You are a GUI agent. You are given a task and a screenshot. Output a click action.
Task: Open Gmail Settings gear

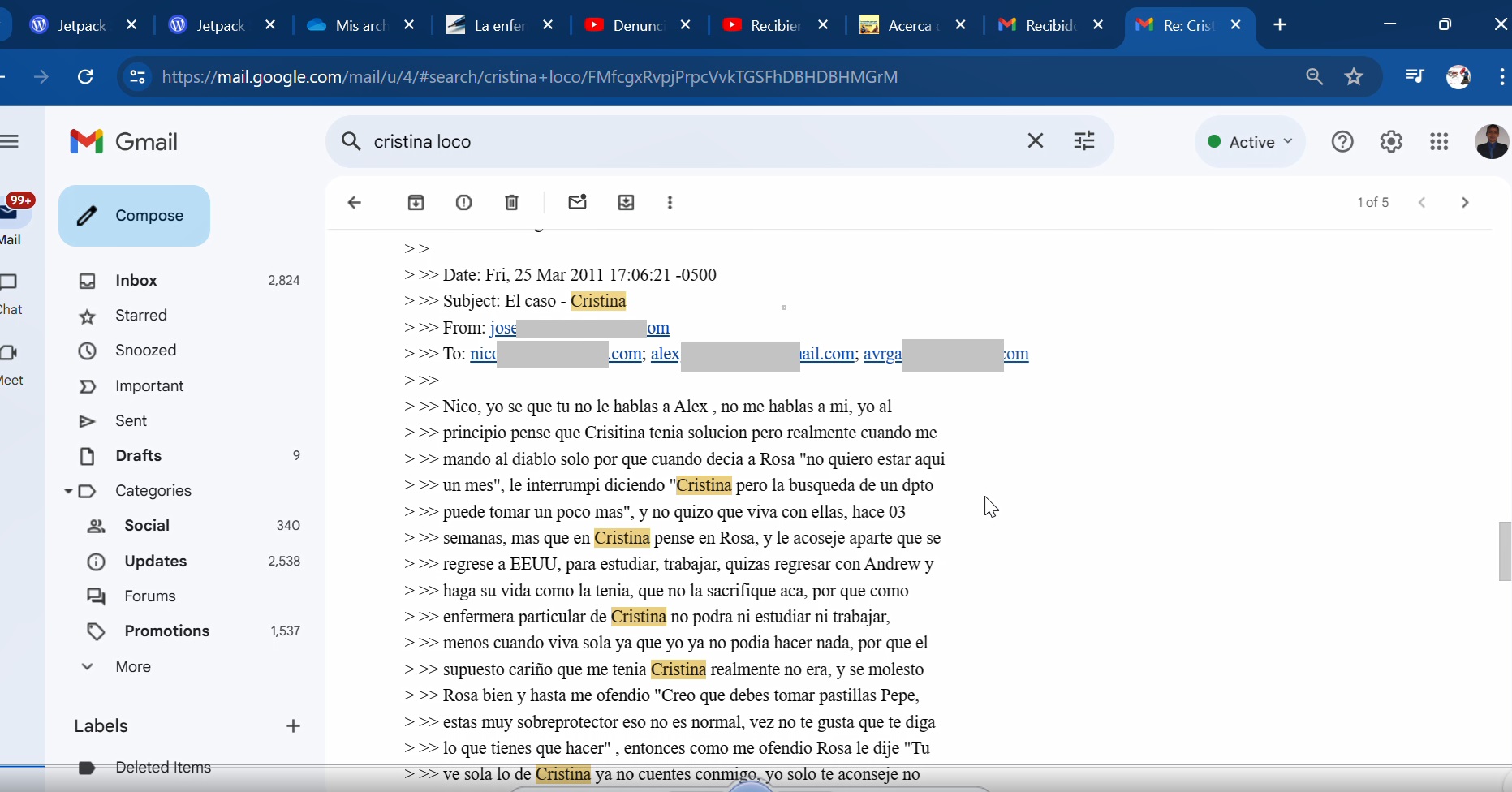tap(1391, 142)
